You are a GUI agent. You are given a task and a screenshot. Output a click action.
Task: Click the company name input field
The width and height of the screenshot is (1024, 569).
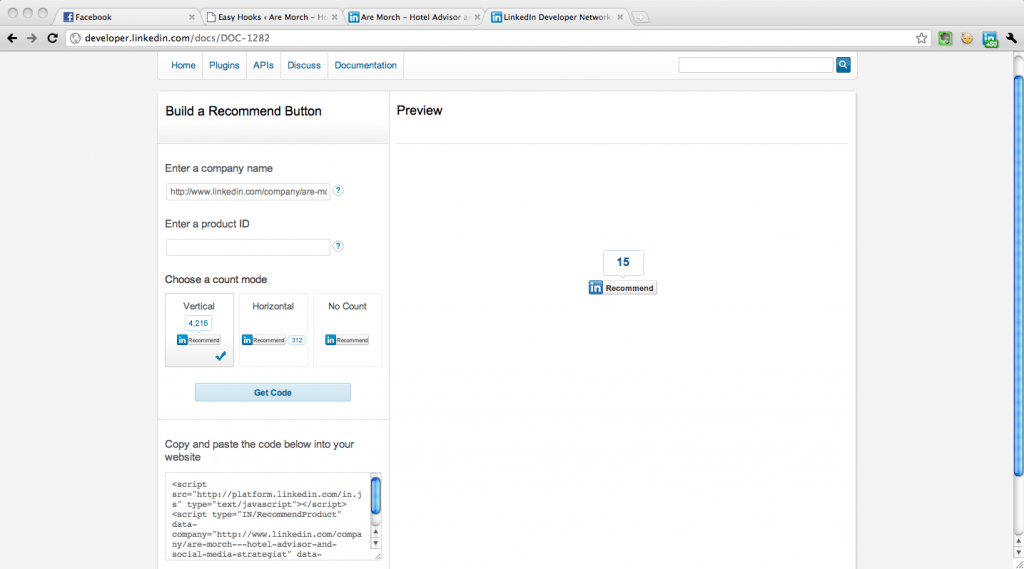248,191
